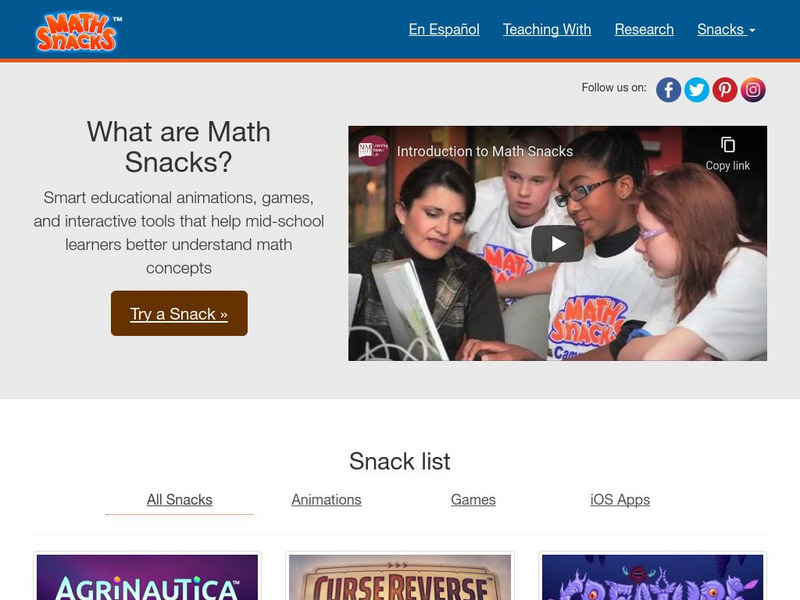Visit the Math Snacks Pinterest page

click(724, 90)
